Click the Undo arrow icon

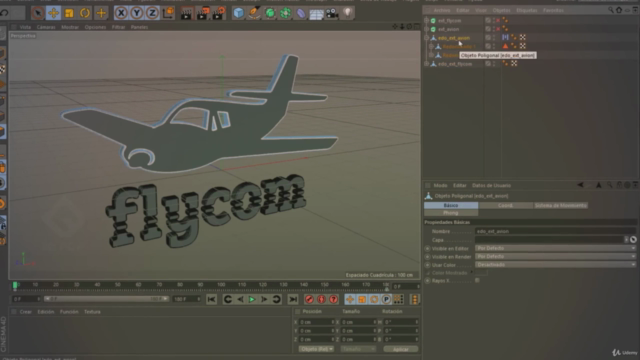pyautogui.click(x=4, y=13)
